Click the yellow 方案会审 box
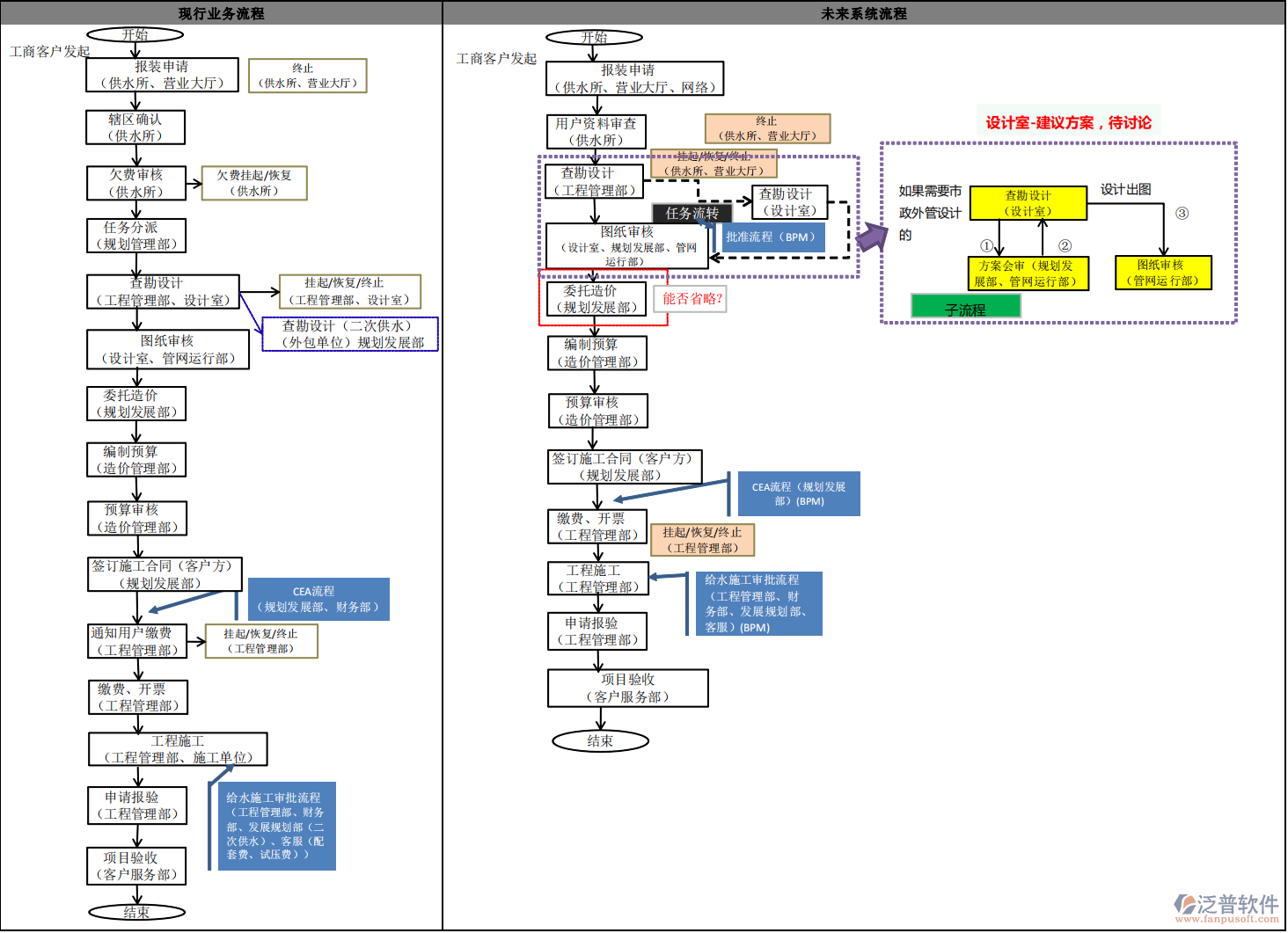Image resolution: width=1288 pixels, height=933 pixels. click(1027, 273)
